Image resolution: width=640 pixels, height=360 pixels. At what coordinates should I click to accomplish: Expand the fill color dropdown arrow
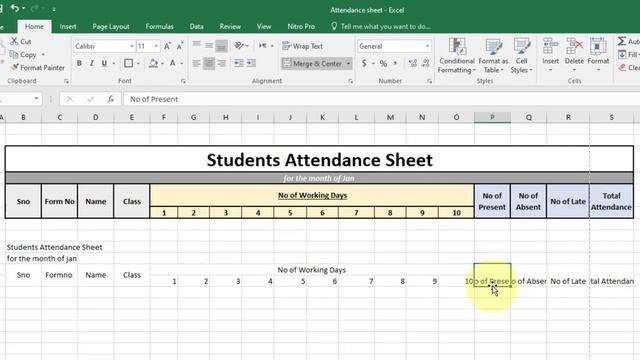[x=162, y=63]
